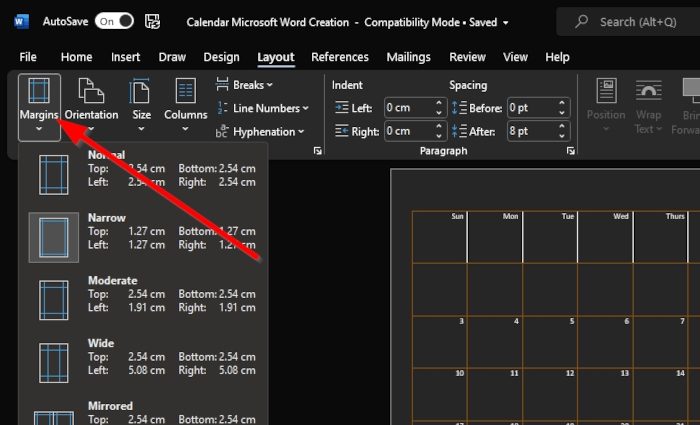The width and height of the screenshot is (700, 425).
Task: Switch to the Draw tab
Action: [172, 57]
